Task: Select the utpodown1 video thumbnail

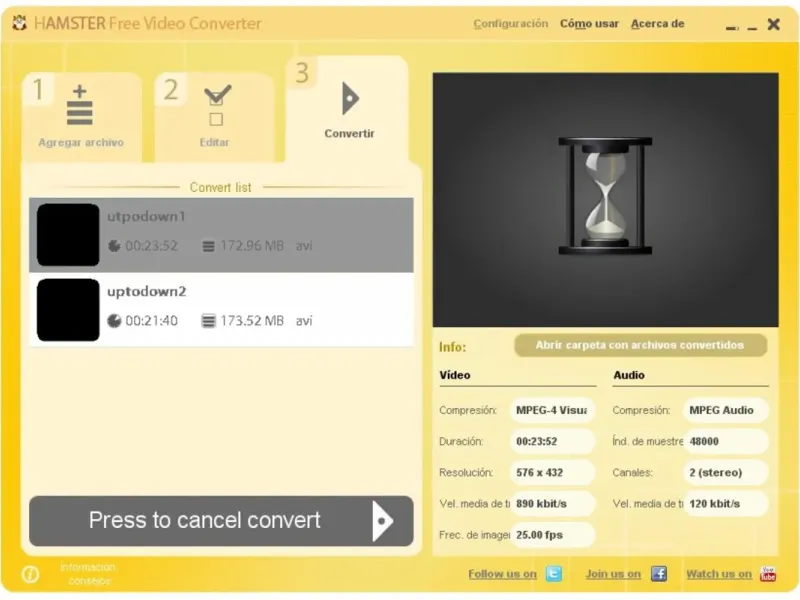Action: (x=68, y=235)
